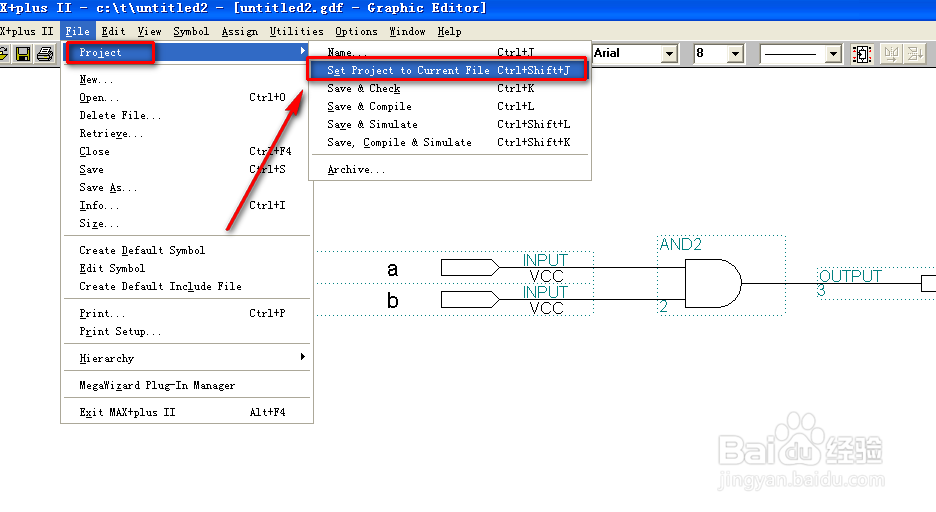Open the Options menu
This screenshot has width=936, height=512.
[x=356, y=31]
